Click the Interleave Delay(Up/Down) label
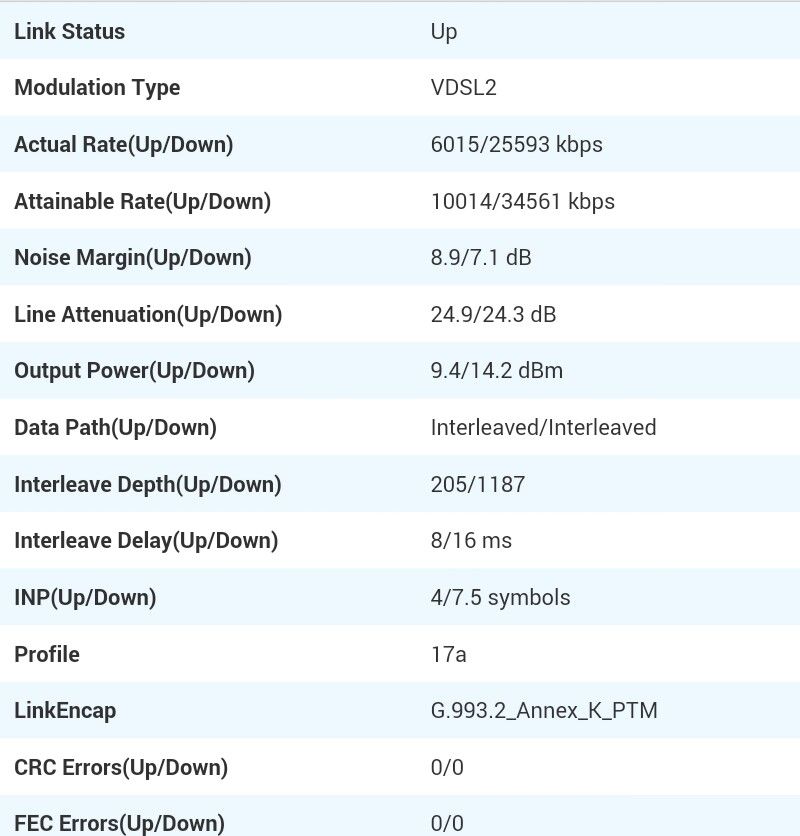Image resolution: width=800 pixels, height=836 pixels. [146, 540]
